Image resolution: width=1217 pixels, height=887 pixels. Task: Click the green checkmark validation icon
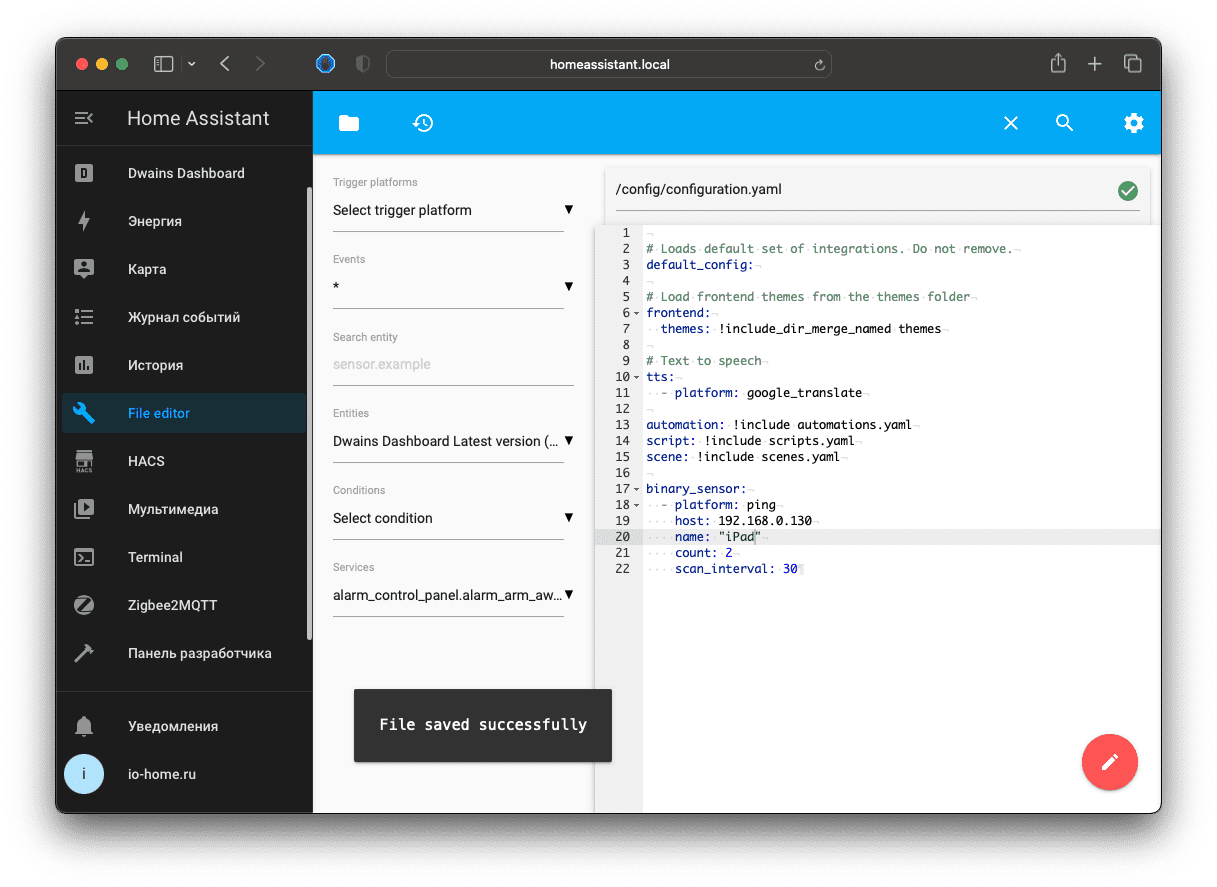1127,190
